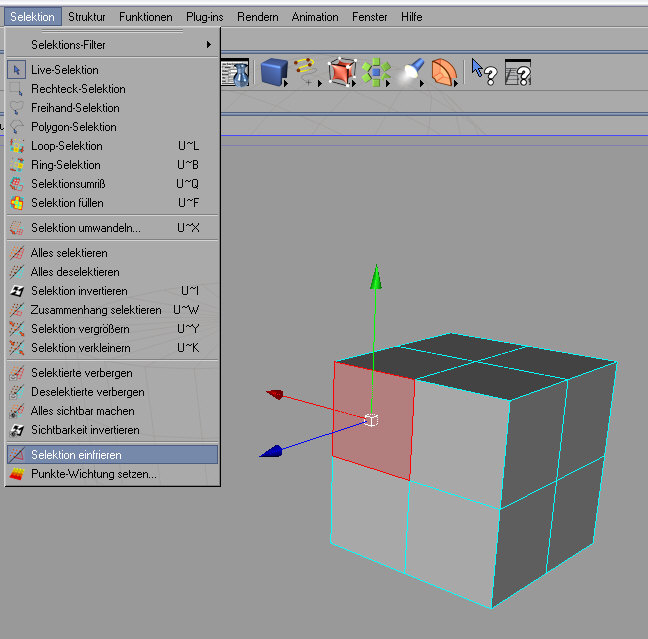
Task: Open the Plug-ins menu
Action: 205,17
